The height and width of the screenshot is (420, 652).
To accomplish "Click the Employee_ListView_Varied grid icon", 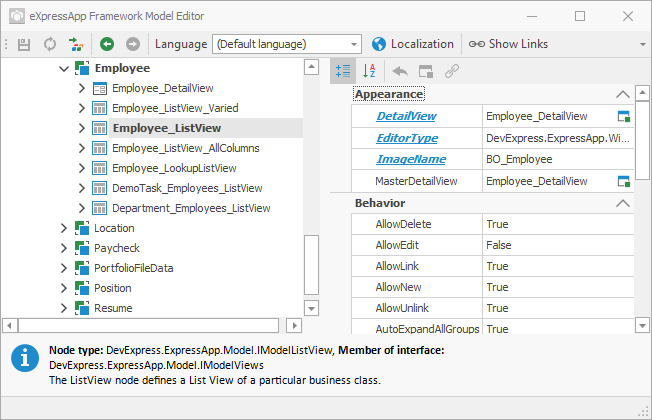I will click(x=99, y=108).
